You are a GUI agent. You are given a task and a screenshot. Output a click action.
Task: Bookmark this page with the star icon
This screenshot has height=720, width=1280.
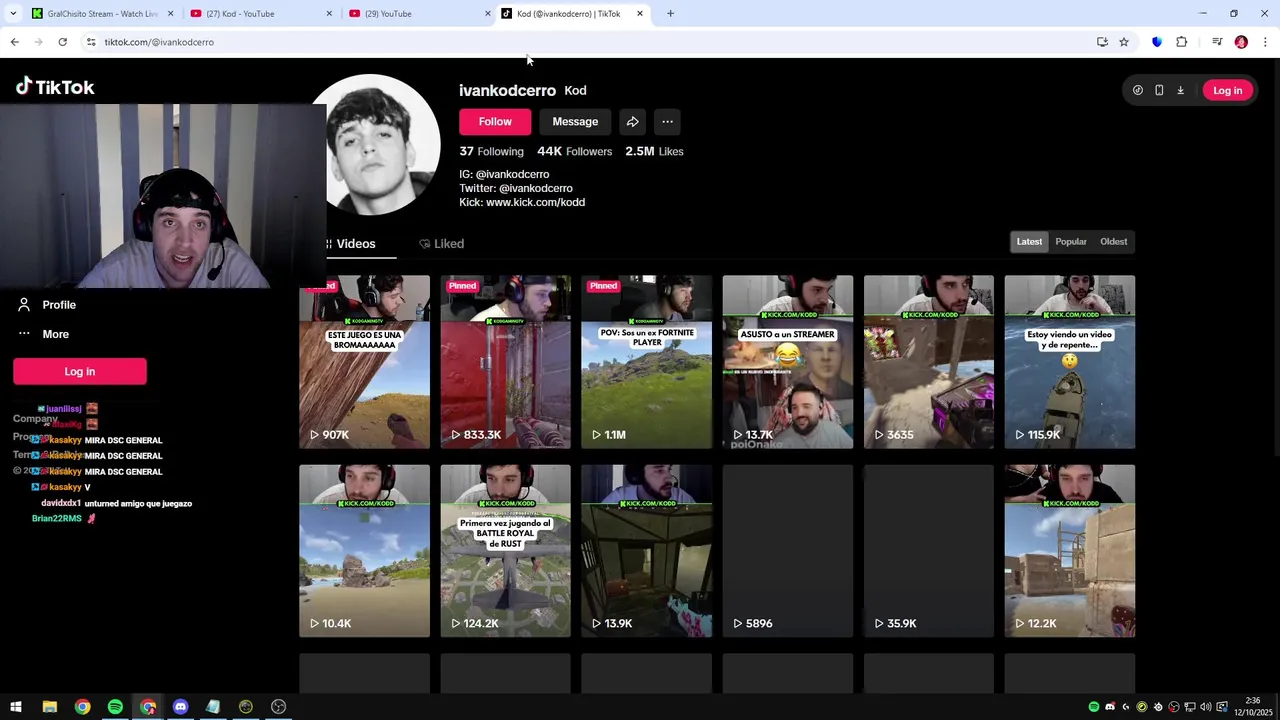pyautogui.click(x=1124, y=42)
